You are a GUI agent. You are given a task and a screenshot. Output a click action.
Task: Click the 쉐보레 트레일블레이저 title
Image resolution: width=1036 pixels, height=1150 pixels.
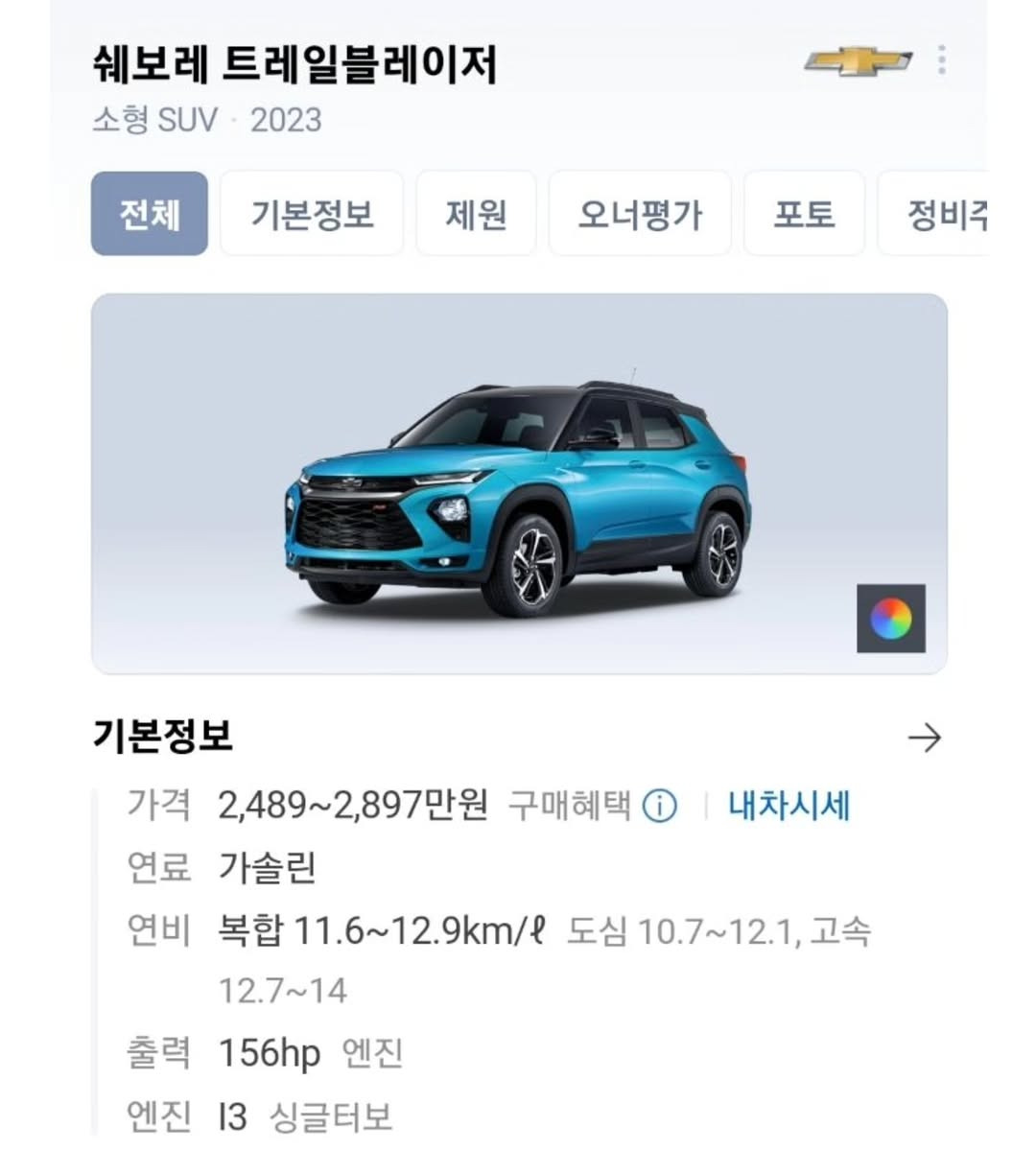pos(294,64)
